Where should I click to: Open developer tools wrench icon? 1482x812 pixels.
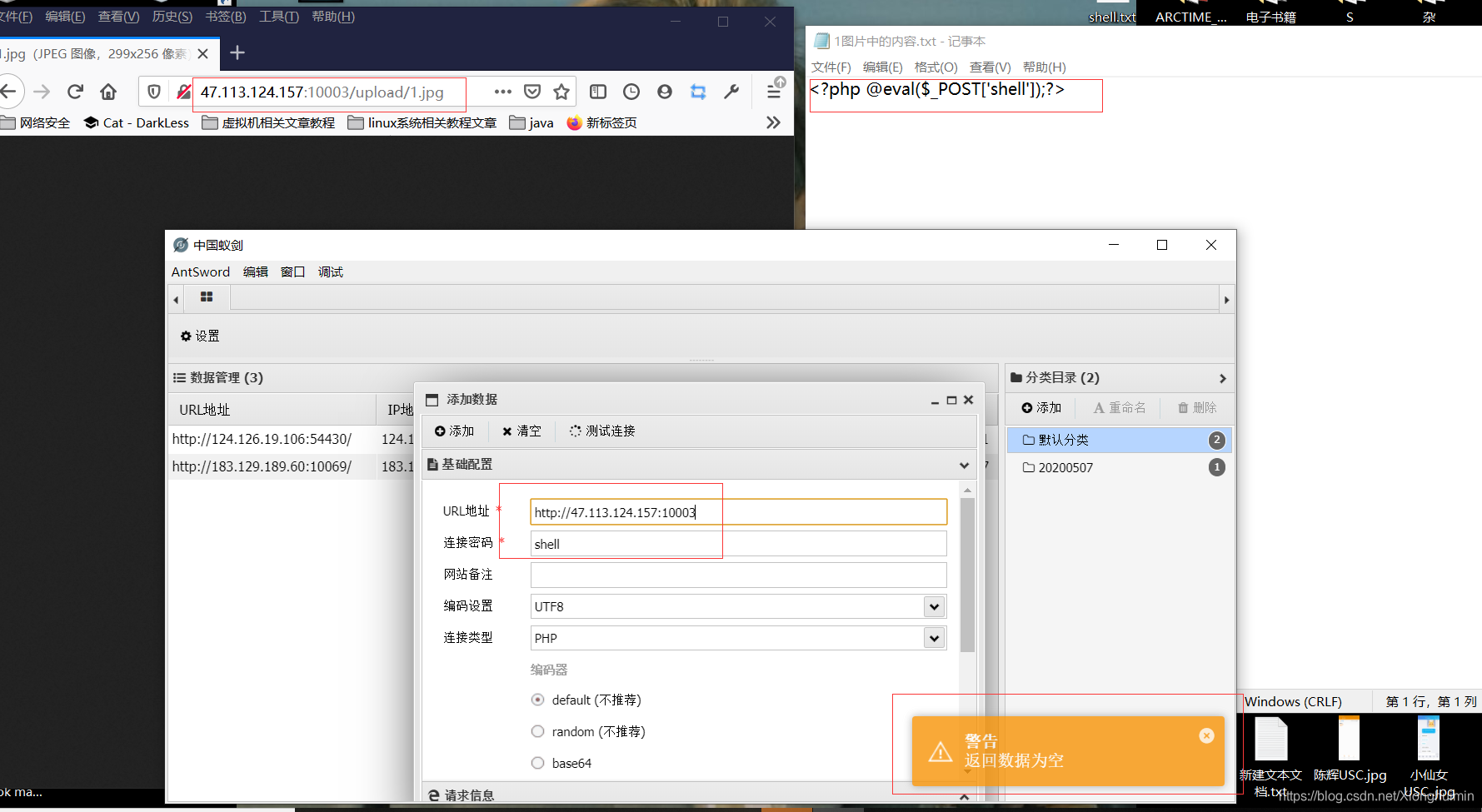731,92
